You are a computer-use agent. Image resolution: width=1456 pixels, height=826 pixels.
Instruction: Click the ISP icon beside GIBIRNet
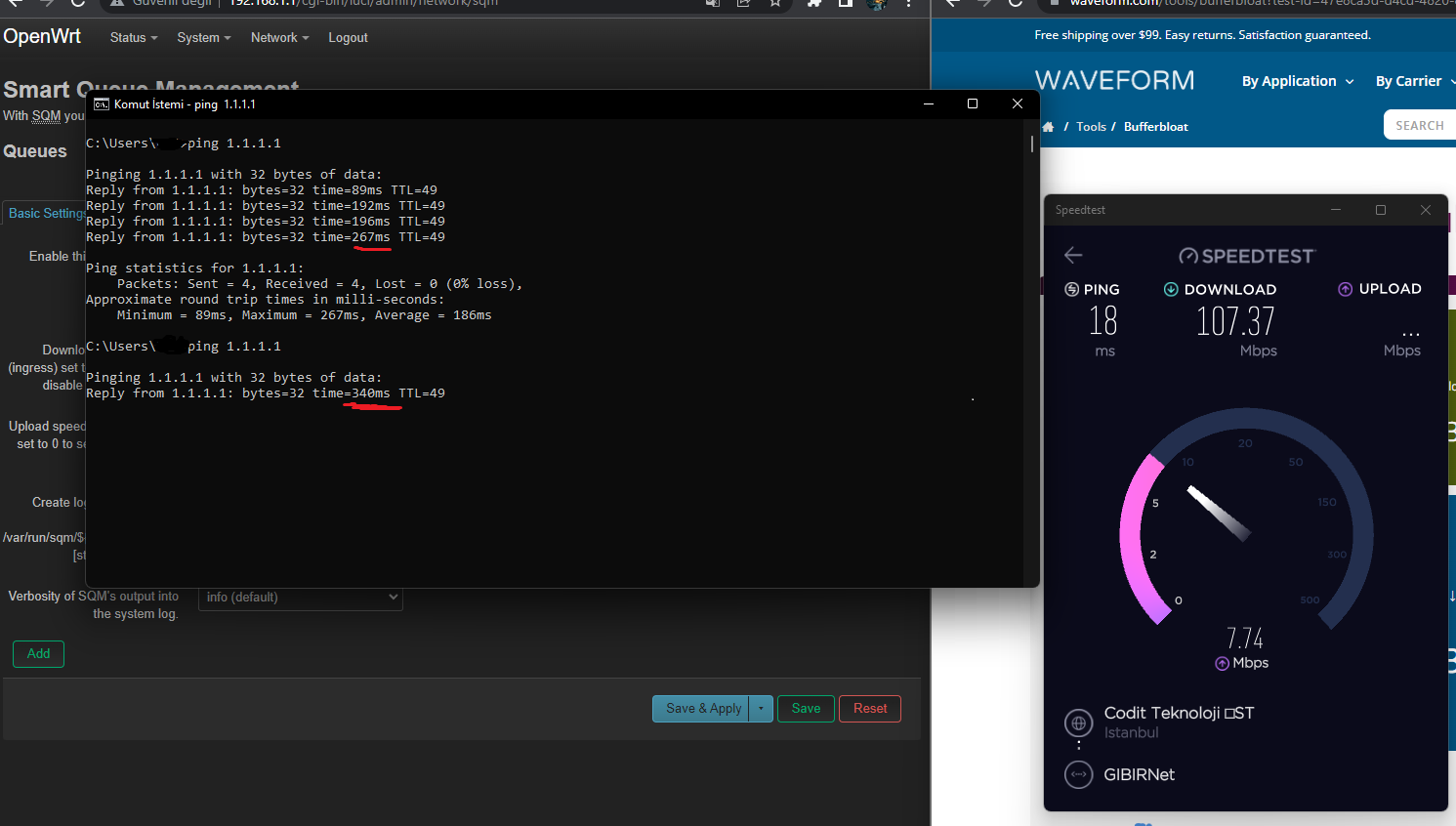pyautogui.click(x=1079, y=774)
